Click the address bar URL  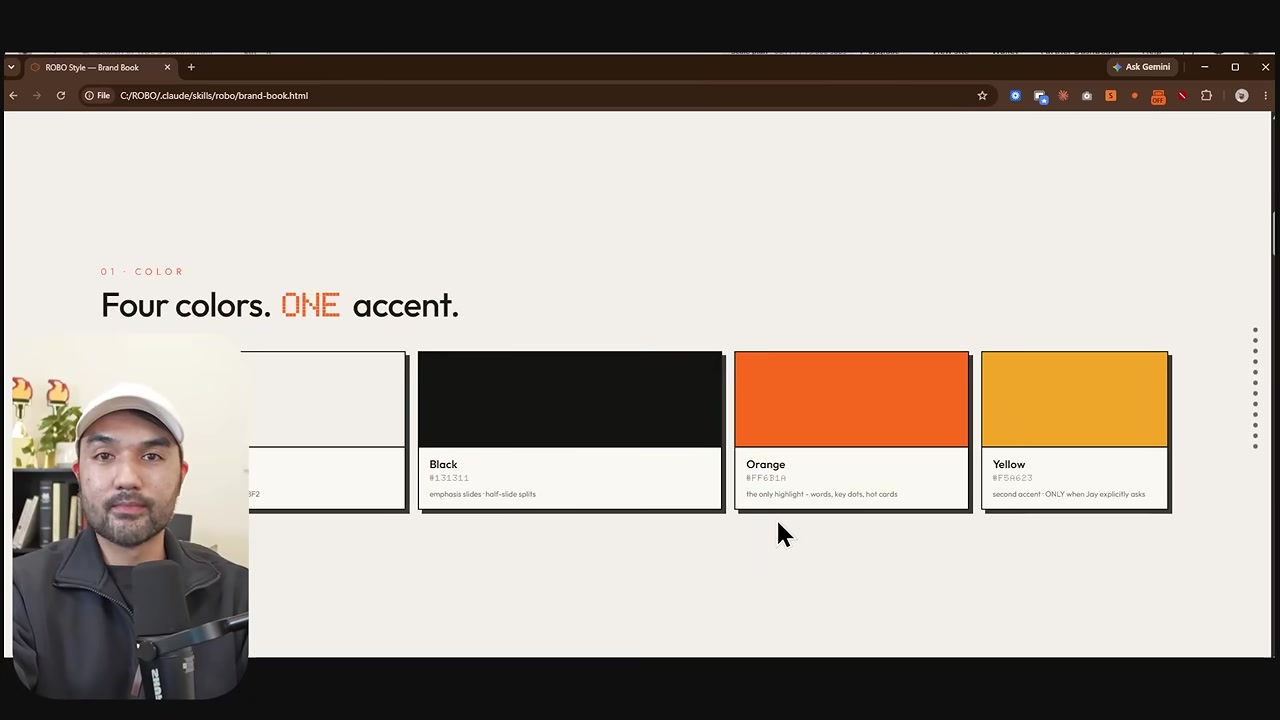click(214, 95)
